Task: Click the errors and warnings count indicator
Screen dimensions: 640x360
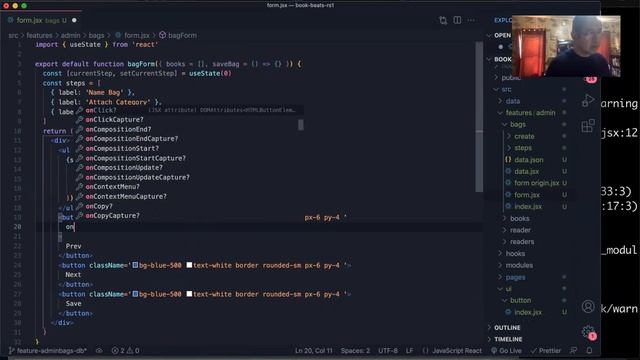Action: 125,350
